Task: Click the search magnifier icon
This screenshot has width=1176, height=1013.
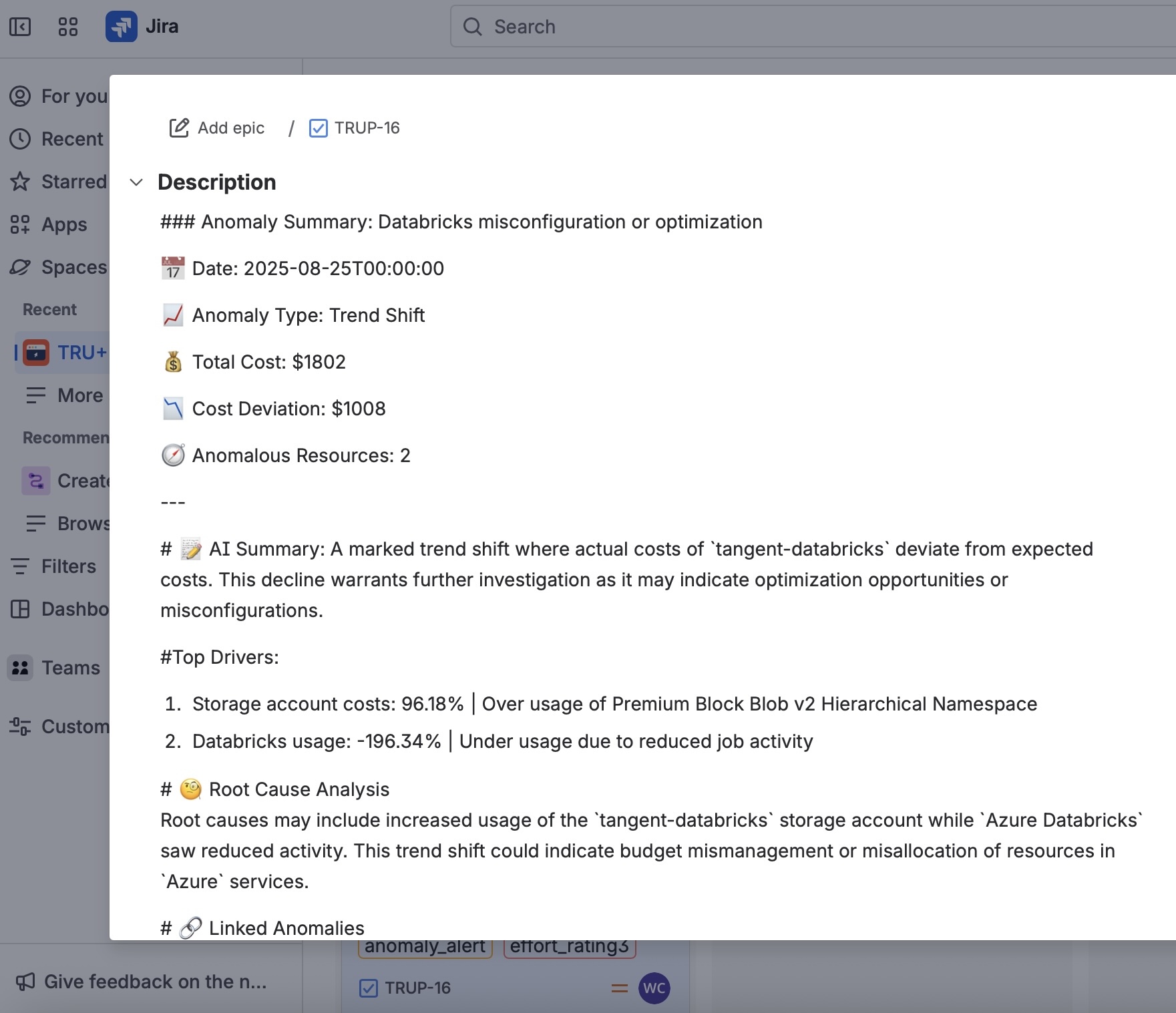Action: (472, 27)
